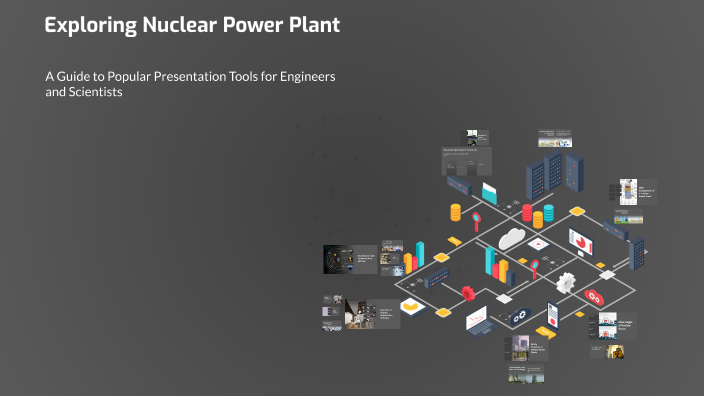The image size is (704, 396).
Task: Open the wide gray text-only slide at the top
Action: 466,161
